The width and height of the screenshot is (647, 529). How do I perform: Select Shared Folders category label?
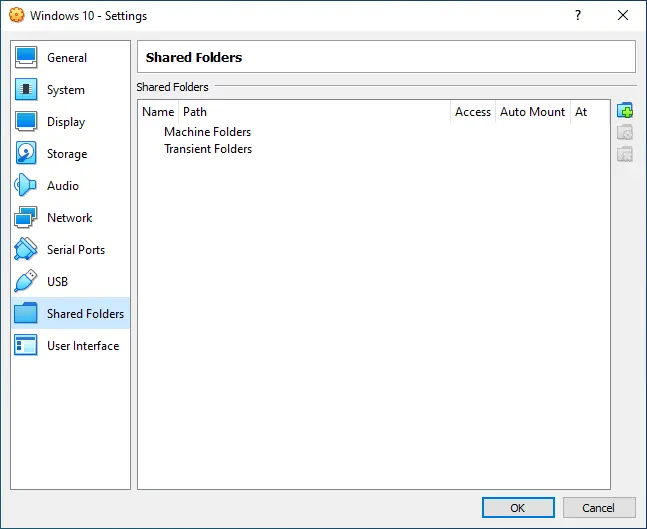point(85,314)
